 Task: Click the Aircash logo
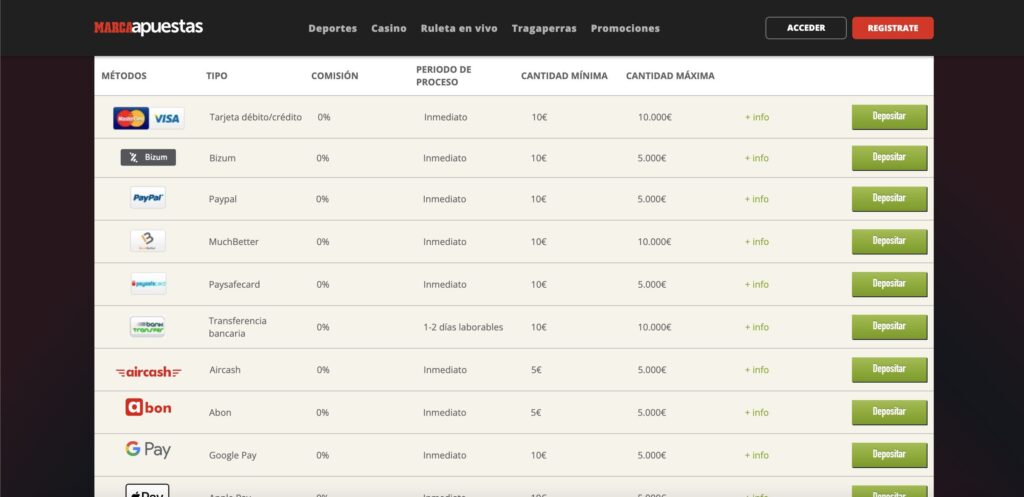tap(148, 371)
